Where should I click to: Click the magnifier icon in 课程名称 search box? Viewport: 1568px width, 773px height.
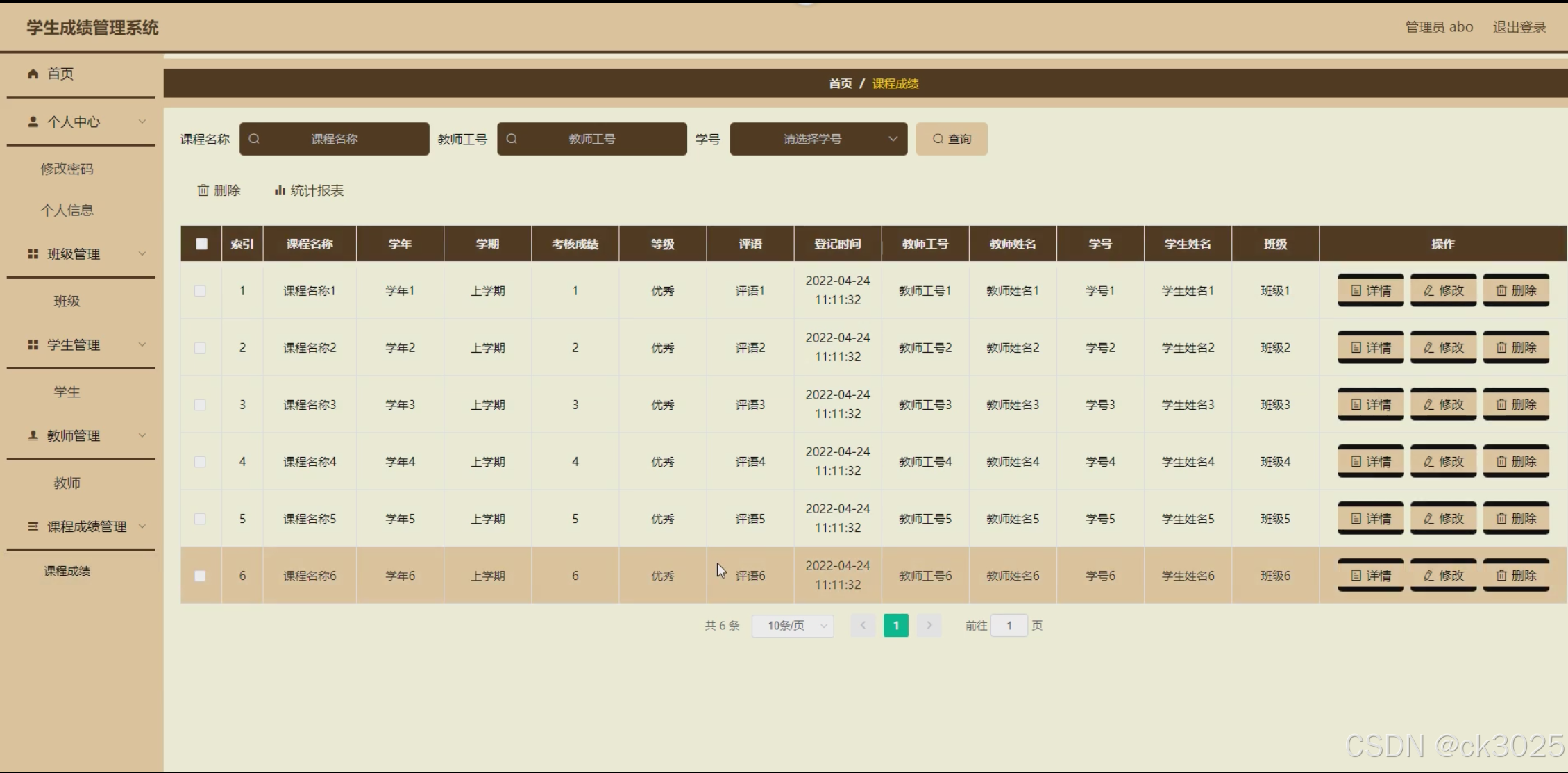[x=254, y=139]
